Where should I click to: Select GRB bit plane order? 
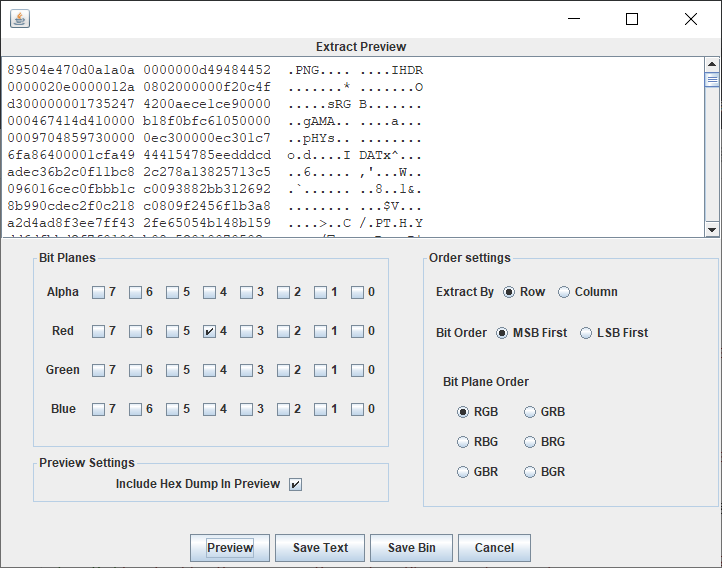point(530,412)
